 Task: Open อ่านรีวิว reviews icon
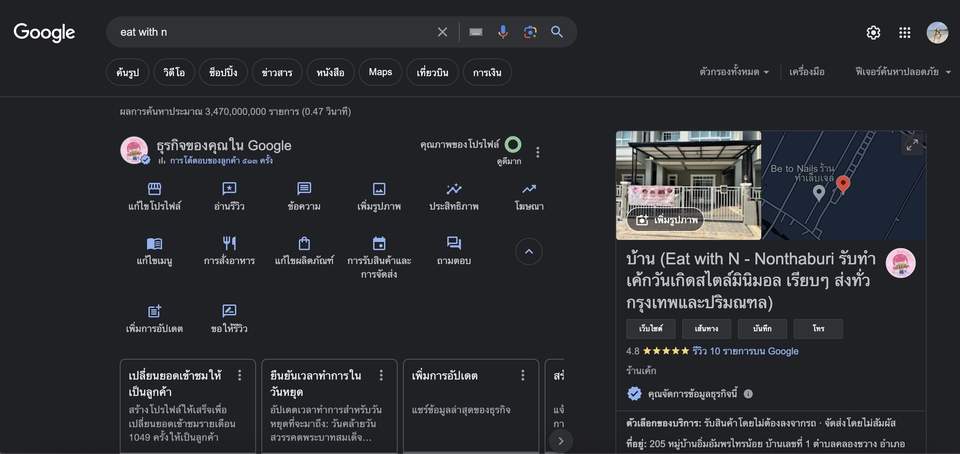tap(229, 189)
